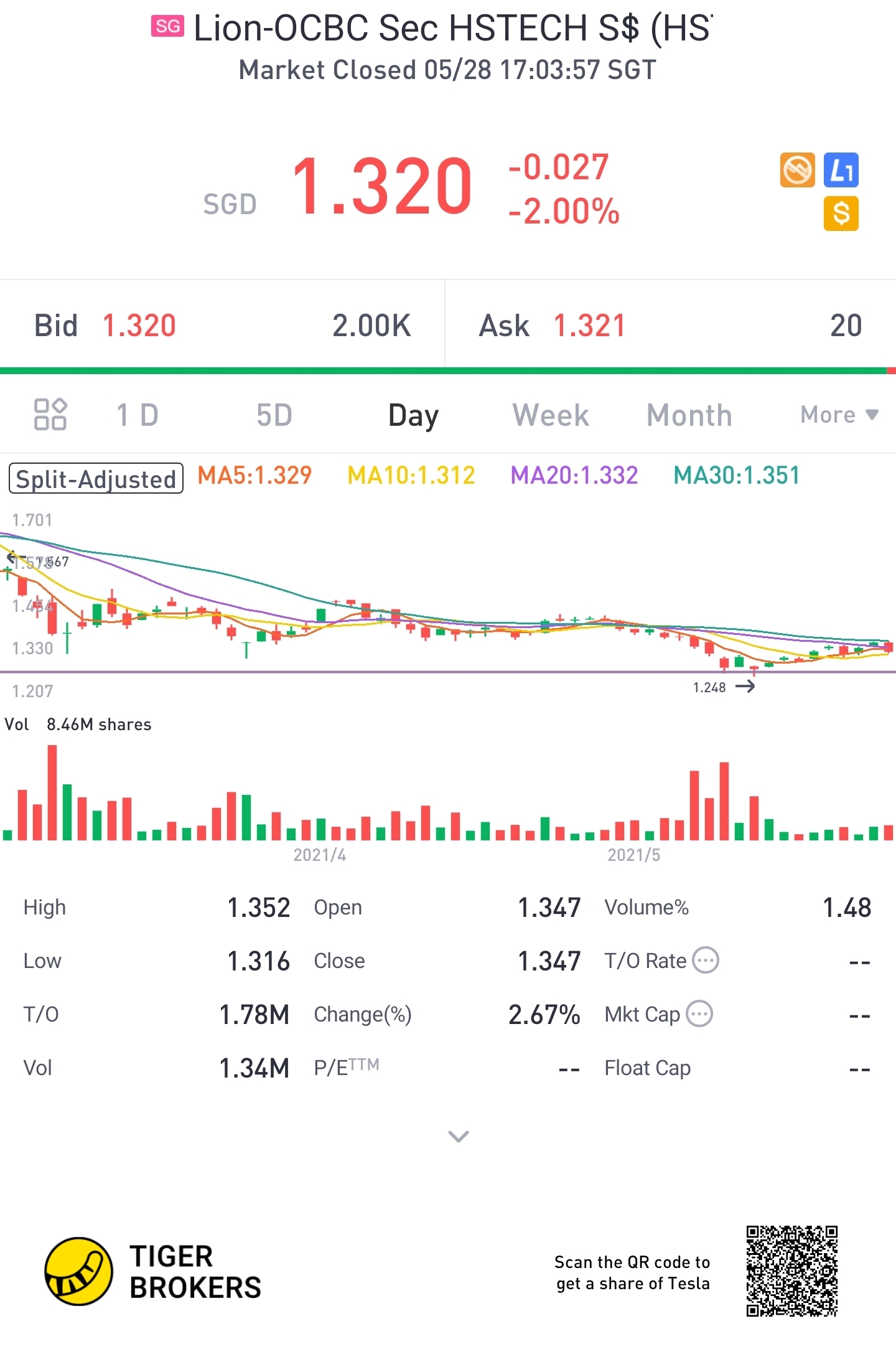Switch to the 5D chart tab
This screenshot has width=896, height=1372.
click(x=274, y=415)
